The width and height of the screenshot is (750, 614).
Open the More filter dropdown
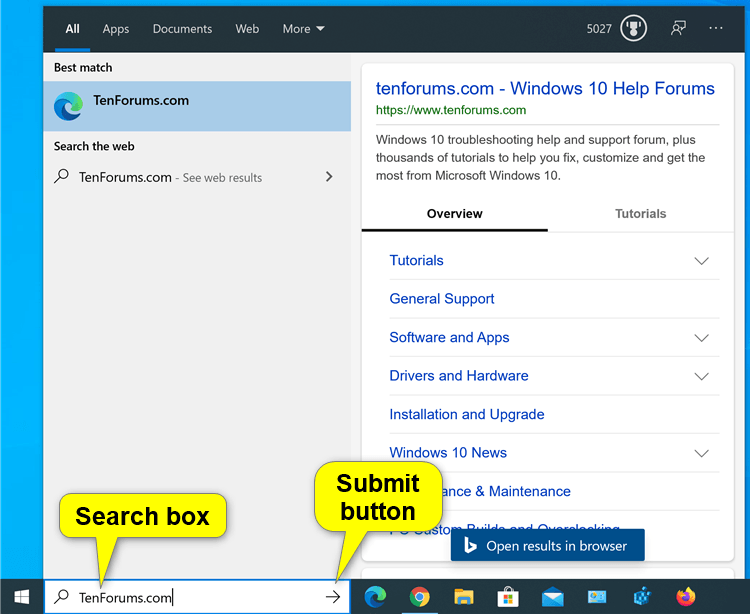pyautogui.click(x=303, y=29)
